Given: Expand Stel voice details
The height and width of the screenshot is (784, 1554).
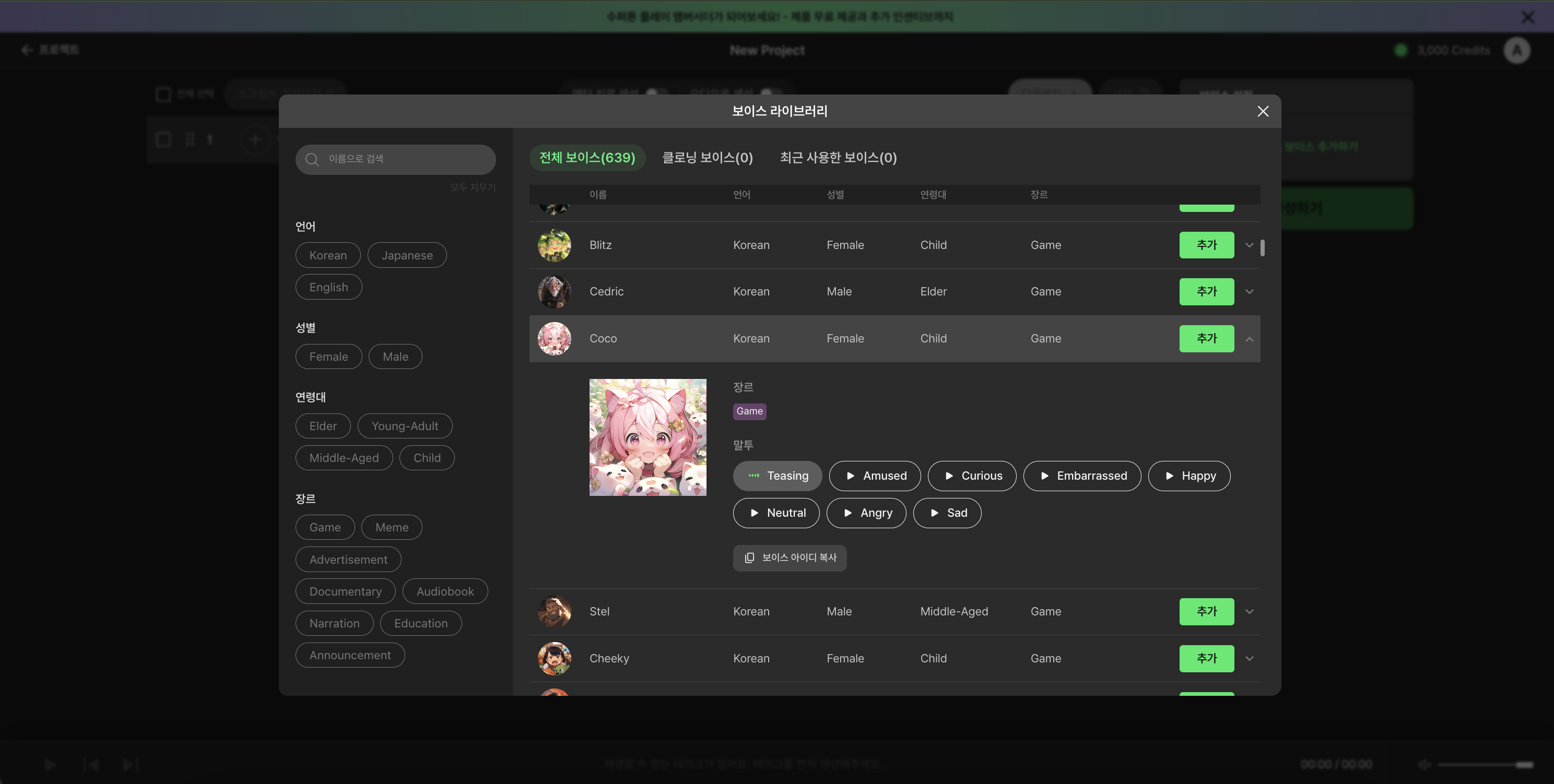Looking at the screenshot, I should click(x=1250, y=612).
